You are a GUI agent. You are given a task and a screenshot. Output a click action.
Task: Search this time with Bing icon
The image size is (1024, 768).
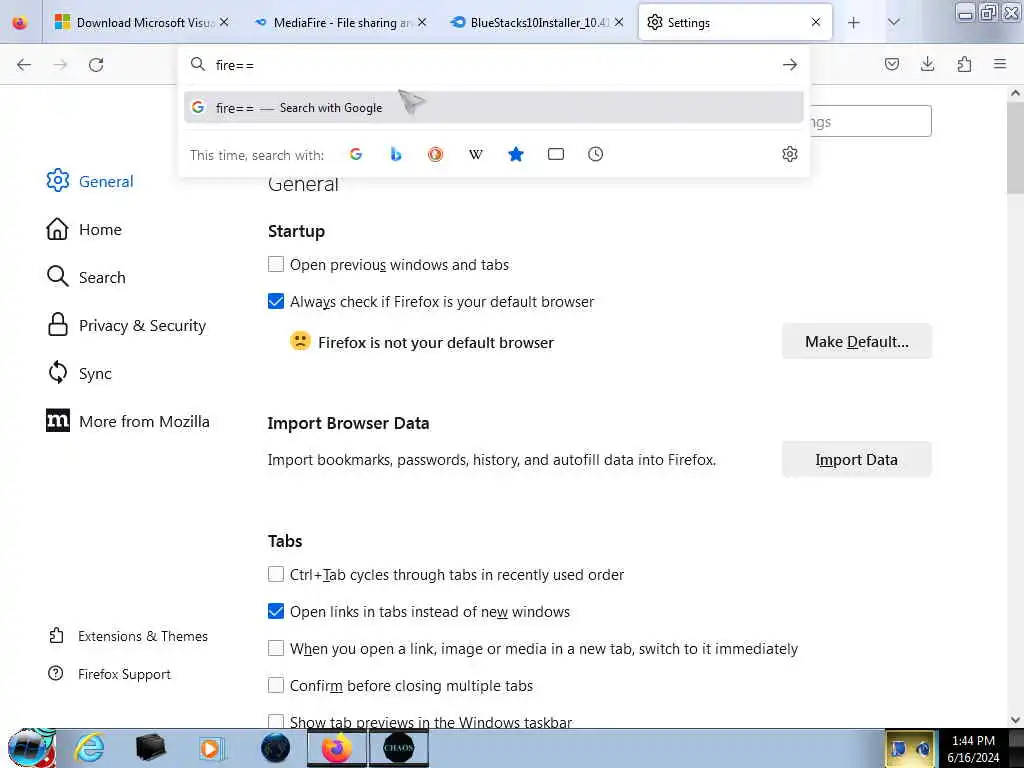point(396,154)
